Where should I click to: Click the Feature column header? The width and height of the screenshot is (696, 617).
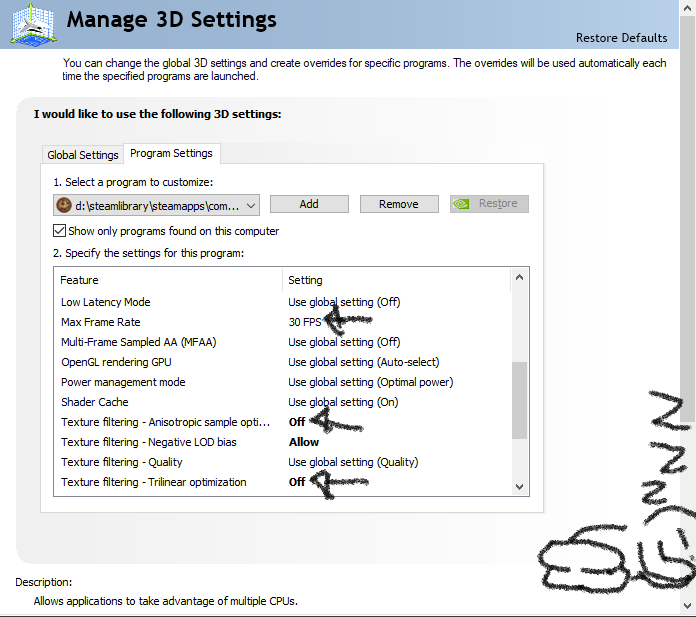[x=80, y=280]
